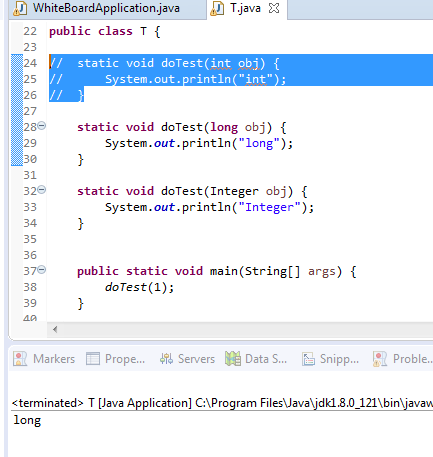The image size is (433, 457).
Task: Open the Snippets view tab
Action: (331, 359)
